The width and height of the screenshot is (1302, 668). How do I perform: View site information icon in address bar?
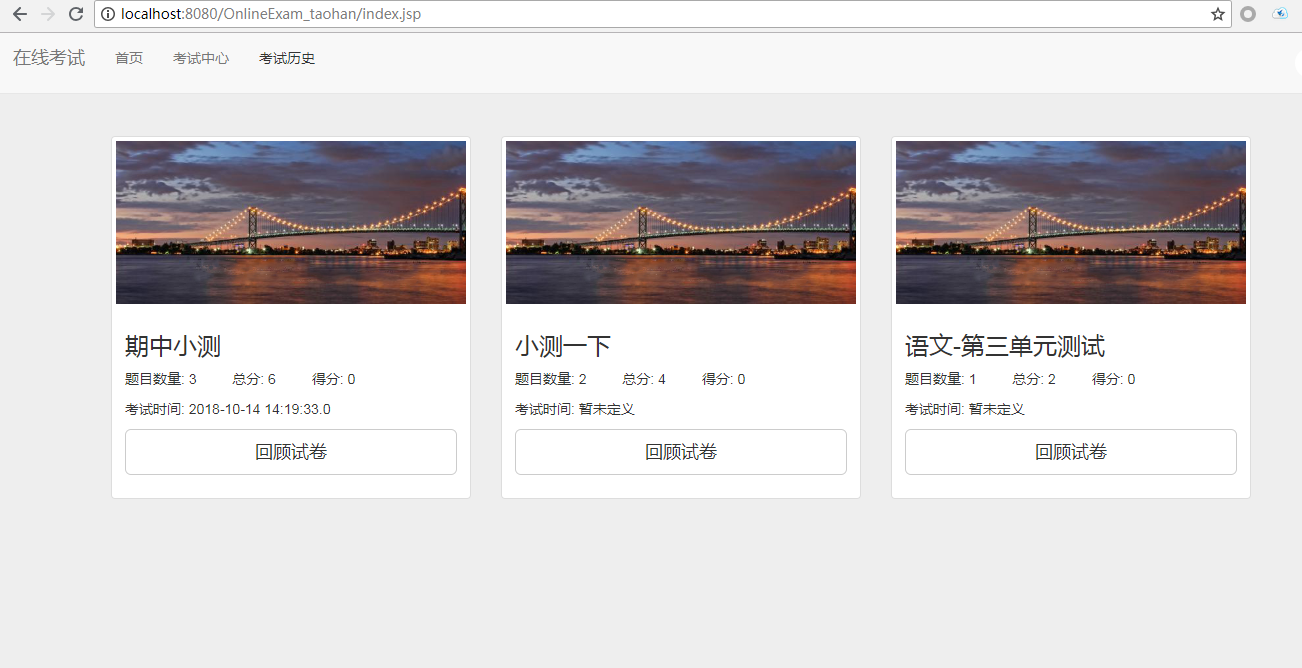tap(108, 14)
